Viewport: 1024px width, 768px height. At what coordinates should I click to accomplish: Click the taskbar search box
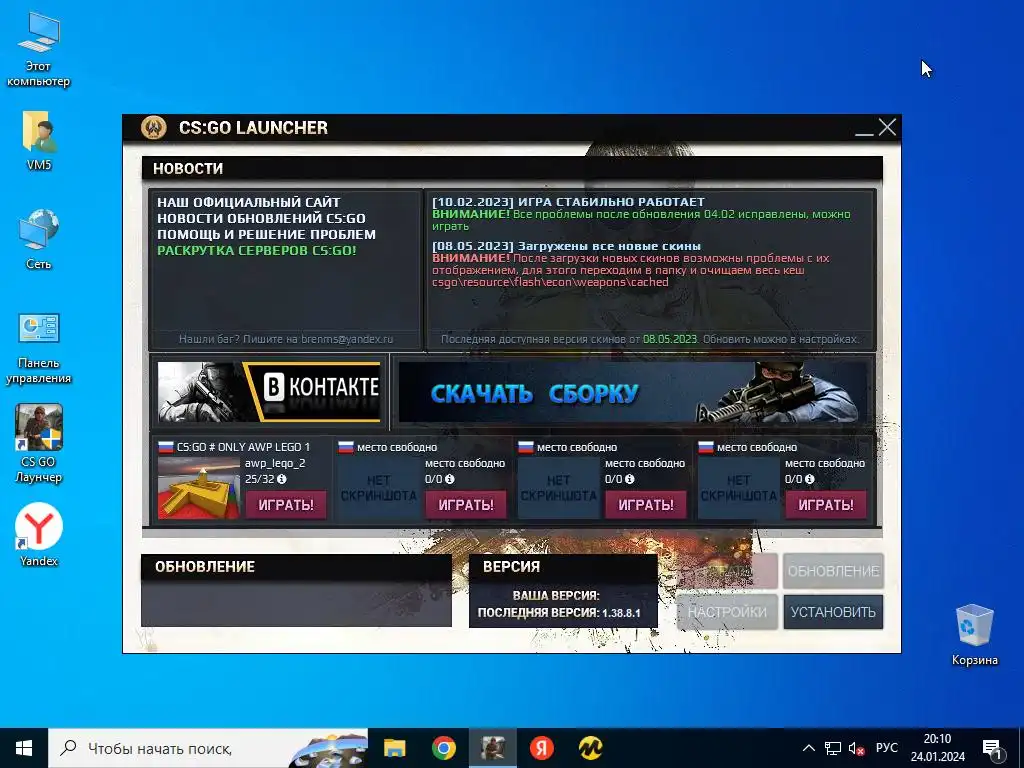(208, 748)
